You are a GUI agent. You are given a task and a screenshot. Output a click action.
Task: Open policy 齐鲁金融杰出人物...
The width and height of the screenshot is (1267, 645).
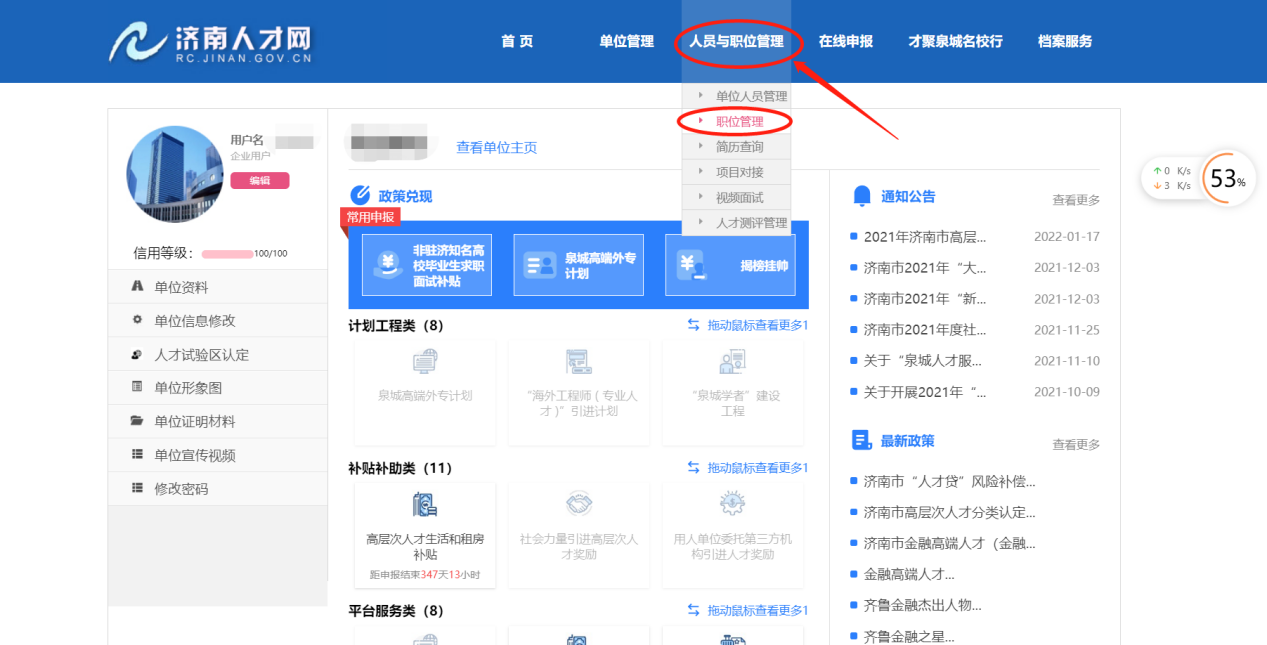pos(923,606)
